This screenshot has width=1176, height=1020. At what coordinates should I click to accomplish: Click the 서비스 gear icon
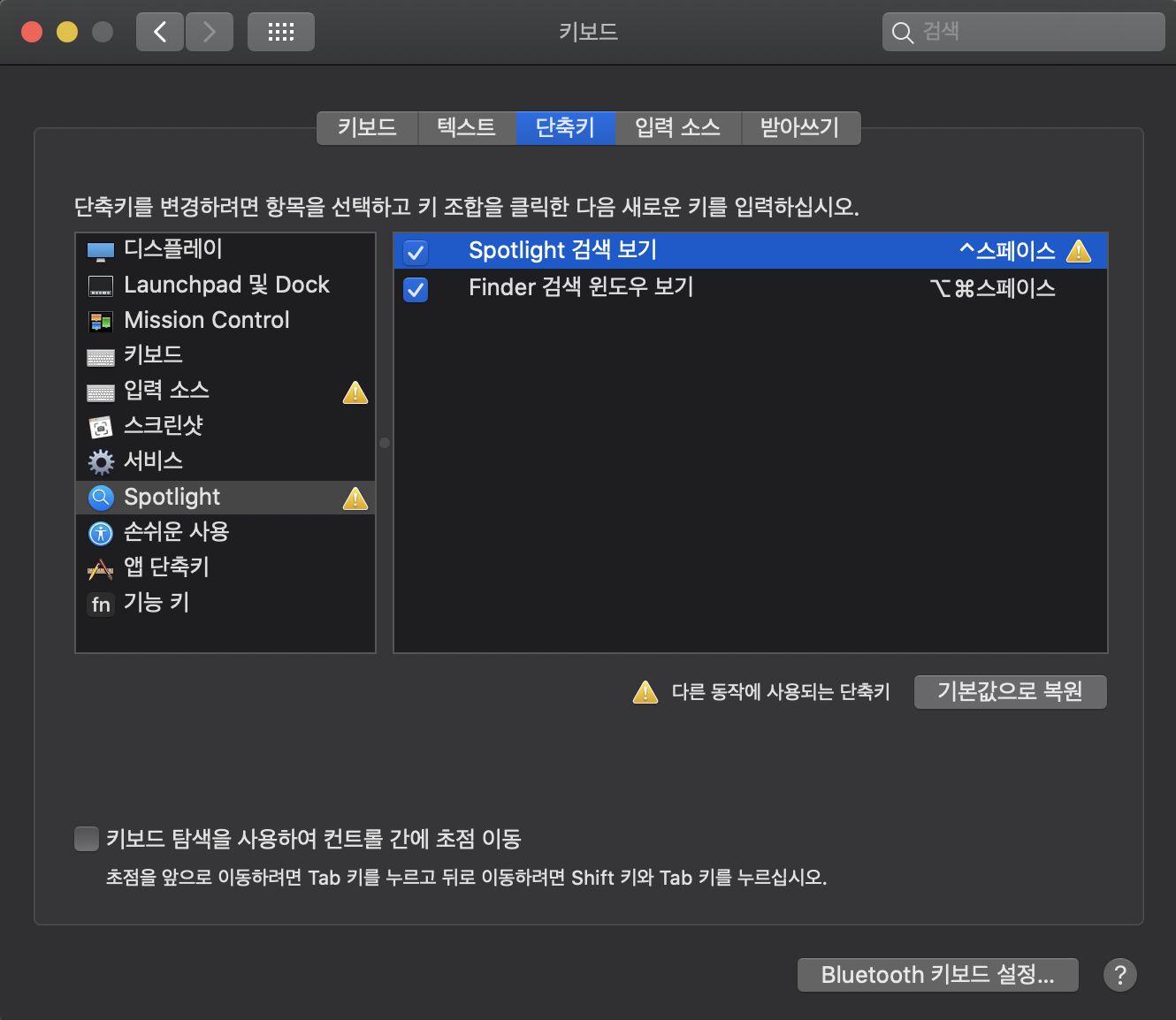101,462
